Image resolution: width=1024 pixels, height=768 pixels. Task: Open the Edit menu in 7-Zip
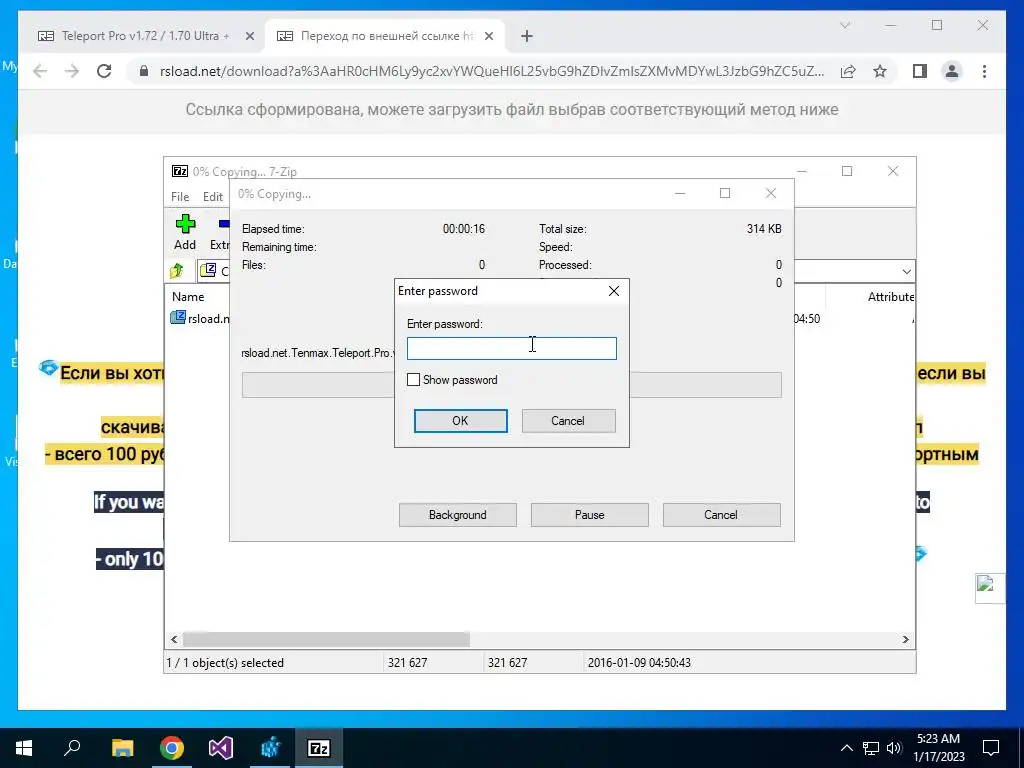213,197
